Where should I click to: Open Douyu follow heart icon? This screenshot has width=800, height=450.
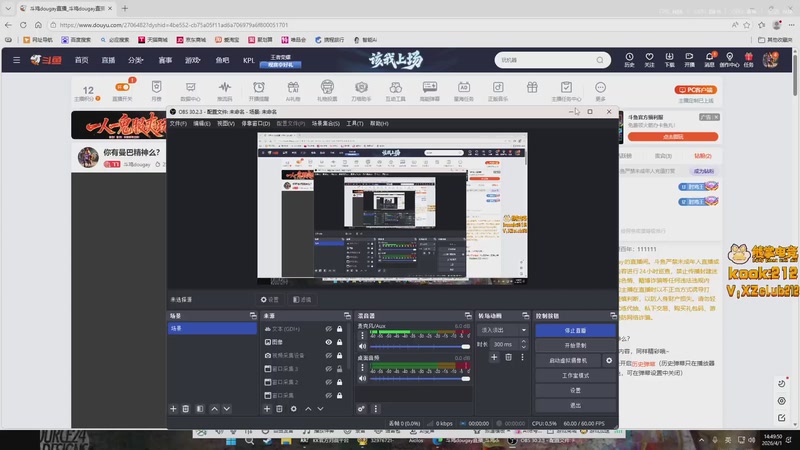pos(649,60)
